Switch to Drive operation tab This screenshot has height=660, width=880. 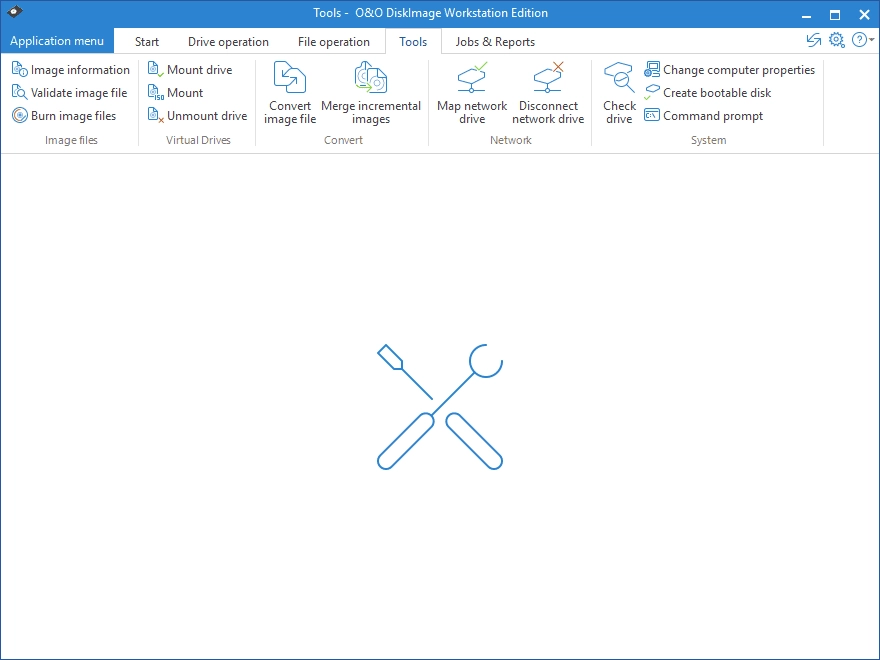coord(228,42)
